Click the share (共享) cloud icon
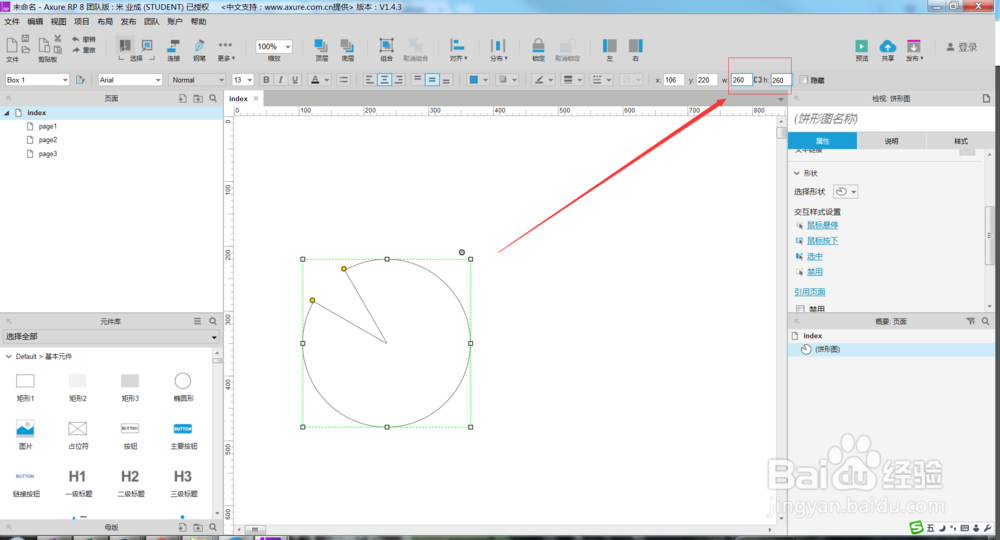The width and height of the screenshot is (1000, 540). (888, 46)
